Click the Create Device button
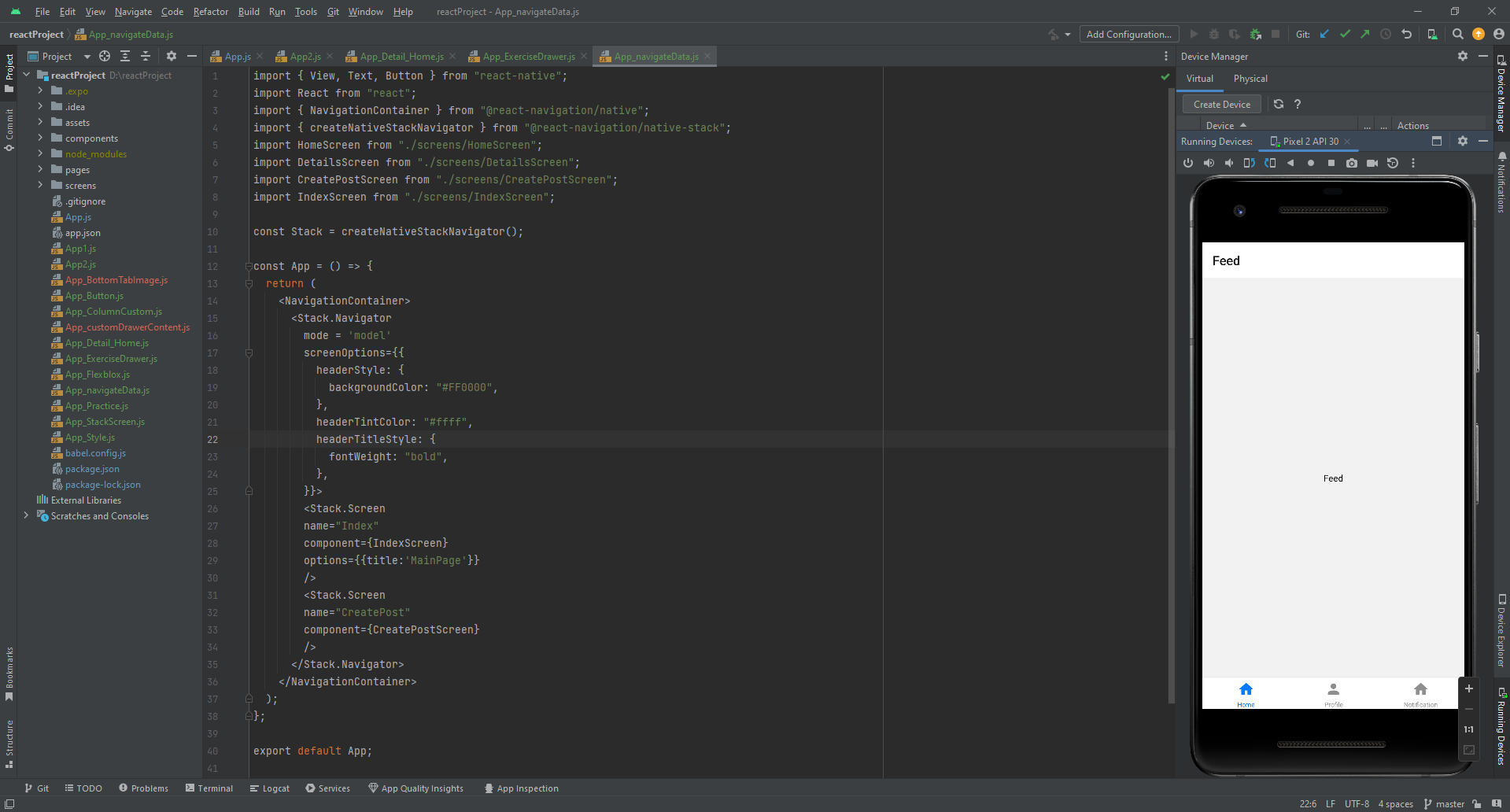 1222,104
